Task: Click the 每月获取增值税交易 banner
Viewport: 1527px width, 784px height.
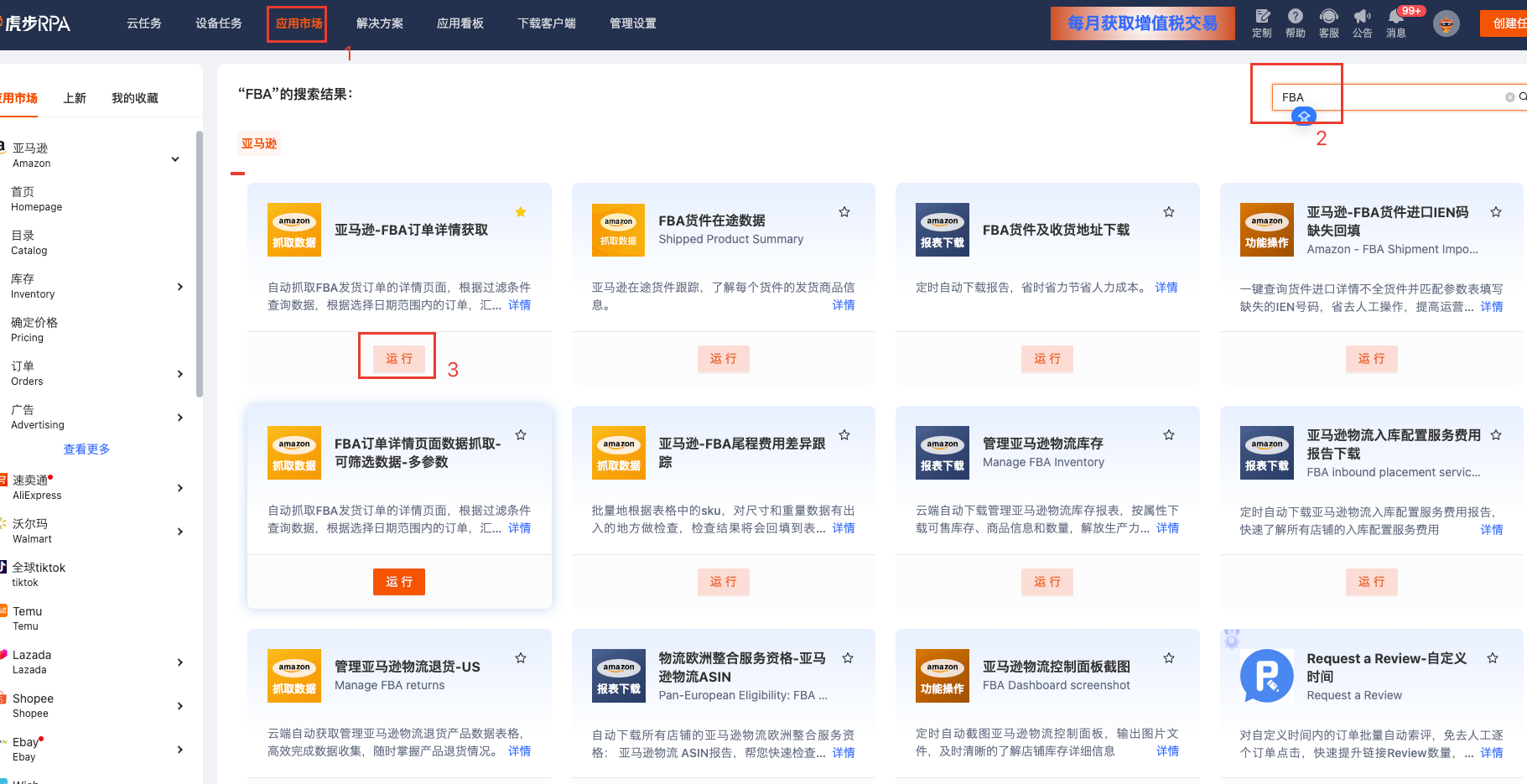Action: click(x=1143, y=23)
